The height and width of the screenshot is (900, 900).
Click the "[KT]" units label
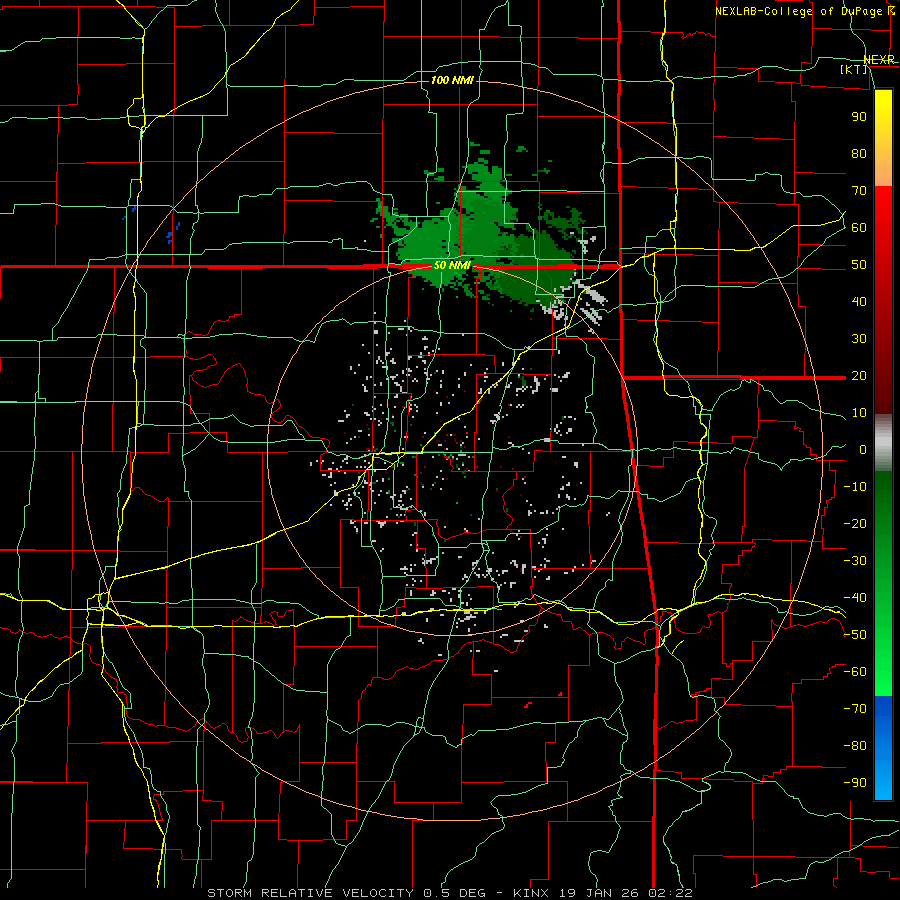854,69
